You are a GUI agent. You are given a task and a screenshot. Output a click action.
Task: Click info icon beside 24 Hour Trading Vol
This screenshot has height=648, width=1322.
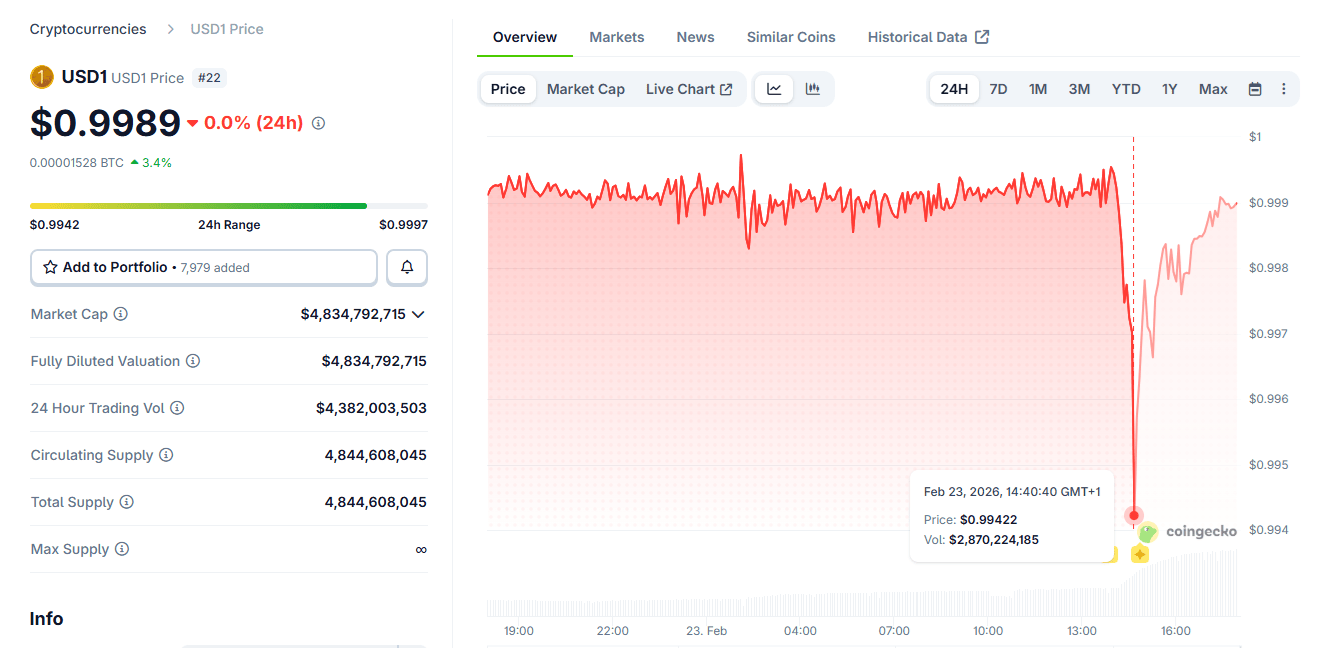(x=177, y=408)
